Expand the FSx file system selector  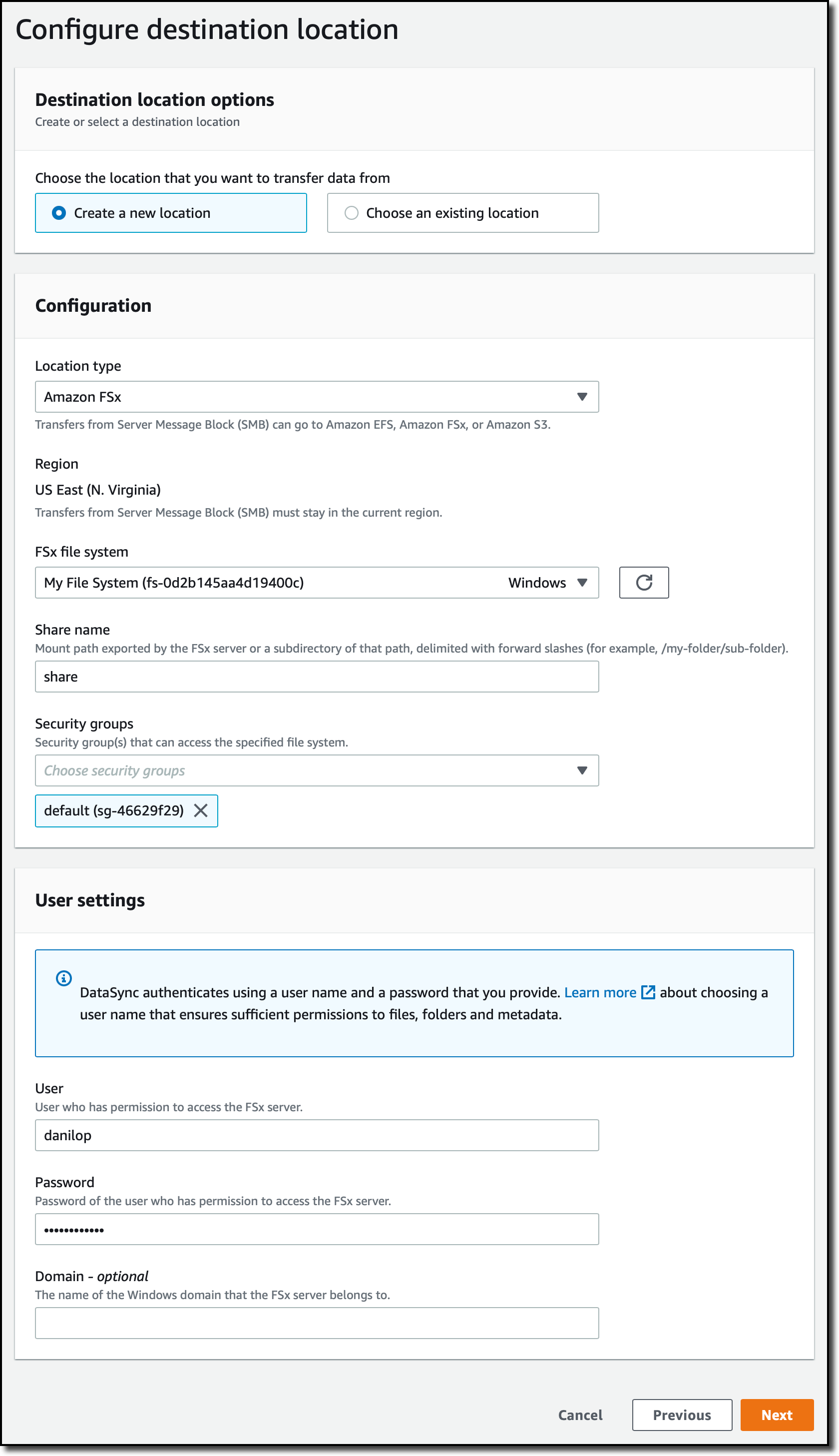point(317,582)
